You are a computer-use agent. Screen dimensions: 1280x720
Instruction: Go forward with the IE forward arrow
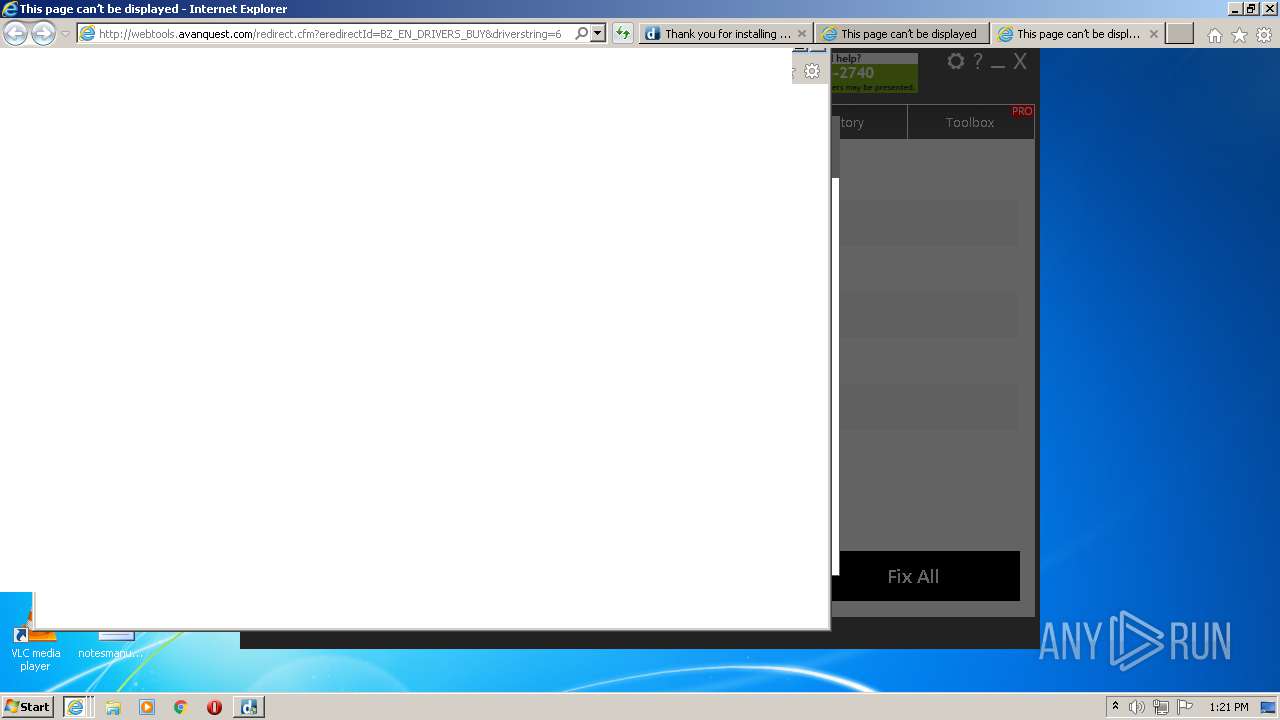(43, 34)
